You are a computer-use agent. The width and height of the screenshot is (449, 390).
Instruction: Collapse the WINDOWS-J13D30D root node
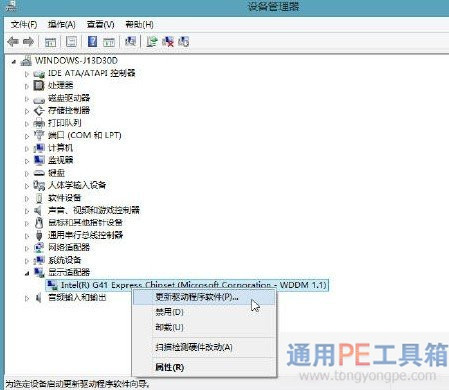(14, 61)
